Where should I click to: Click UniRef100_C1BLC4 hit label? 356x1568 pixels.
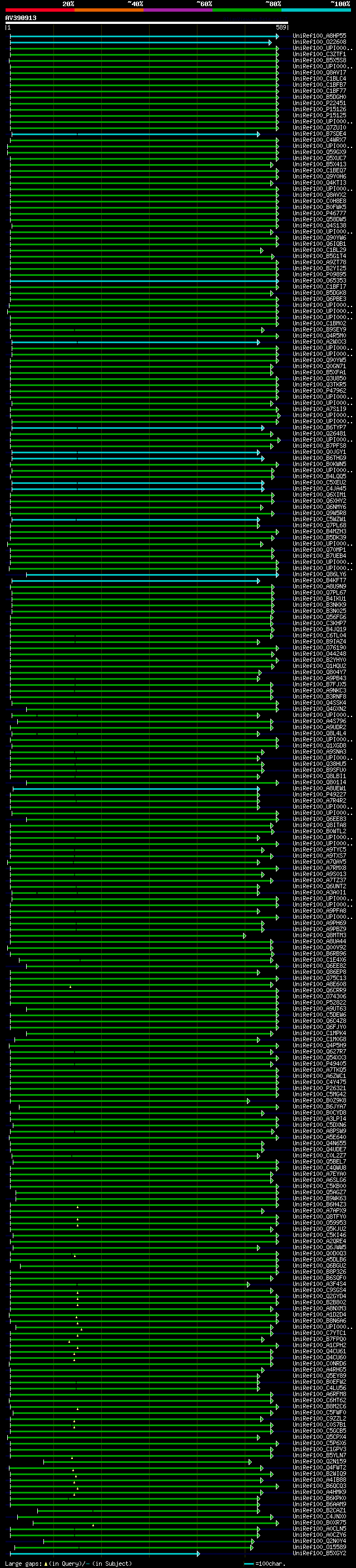(x=319, y=78)
